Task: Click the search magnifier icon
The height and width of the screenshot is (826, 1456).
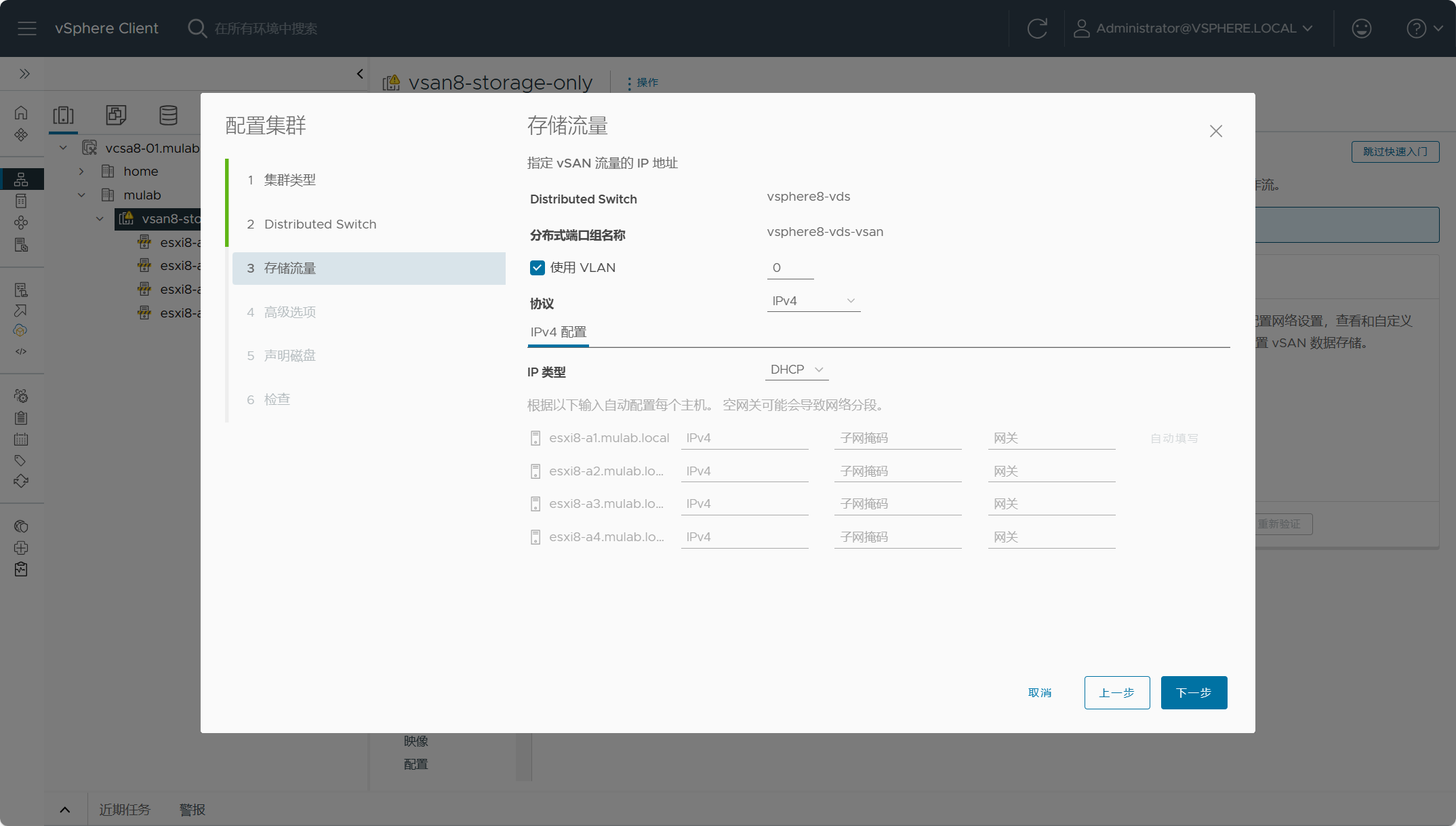Action: click(x=197, y=28)
